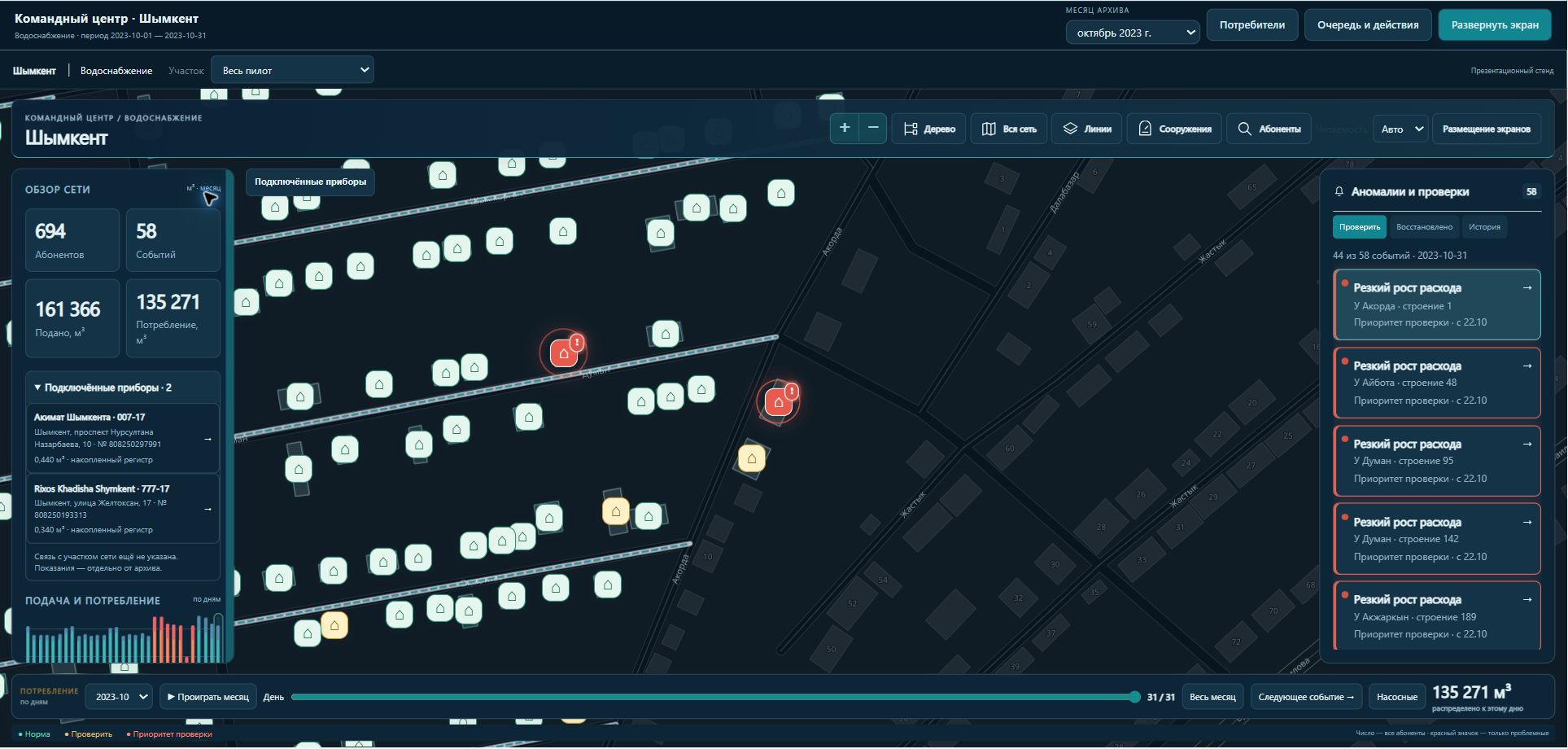The width and height of the screenshot is (1568, 749).
Task: Click red alert house marker near Акорда street
Action: pyautogui.click(x=779, y=401)
